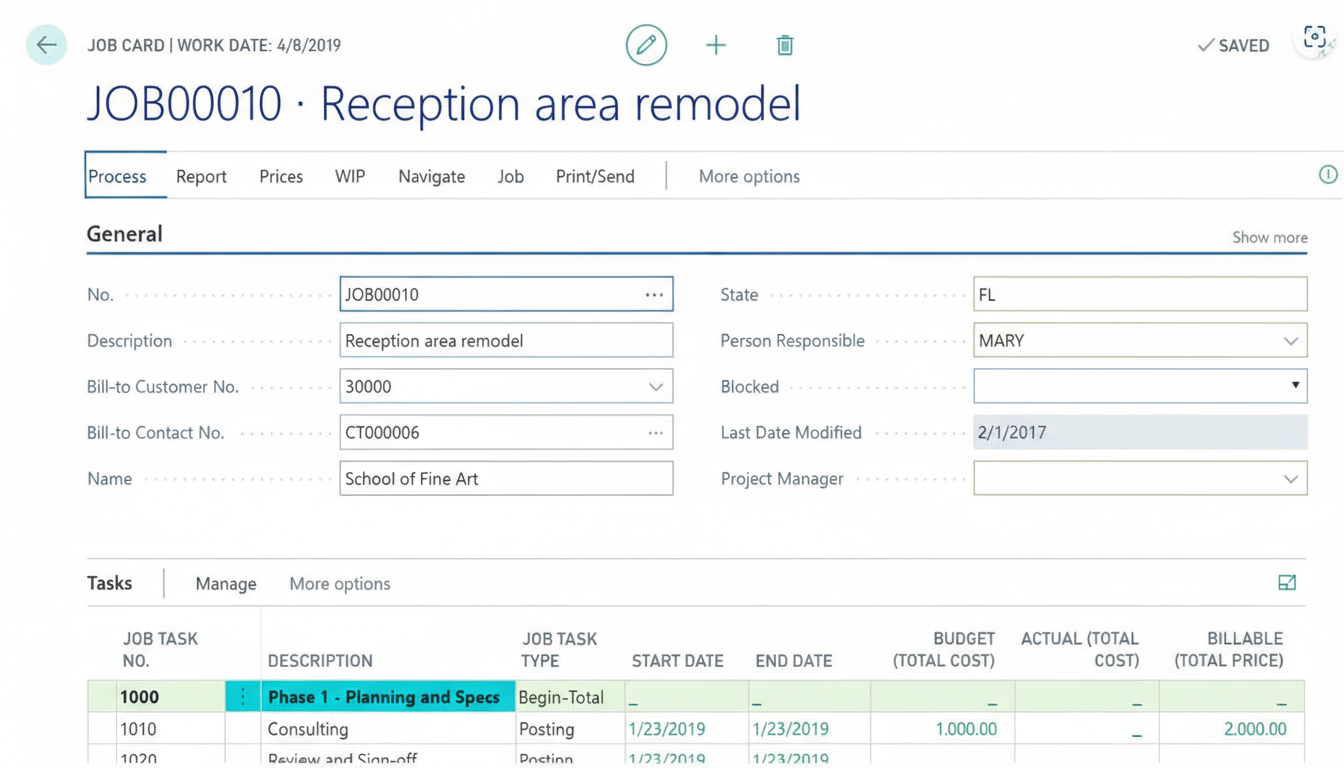Screen dimensions: 1344x768
Task: Open the Project Manager dropdown
Action: coord(1290,479)
